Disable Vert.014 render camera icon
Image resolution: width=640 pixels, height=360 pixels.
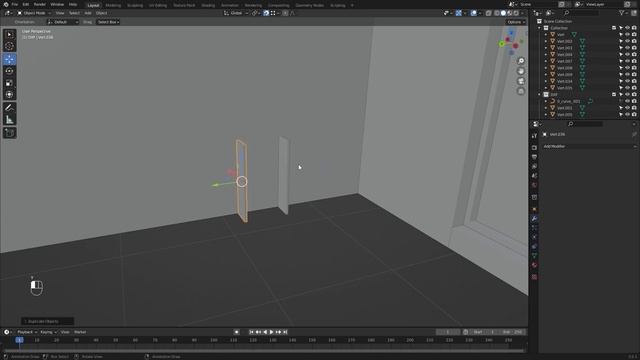point(634,81)
